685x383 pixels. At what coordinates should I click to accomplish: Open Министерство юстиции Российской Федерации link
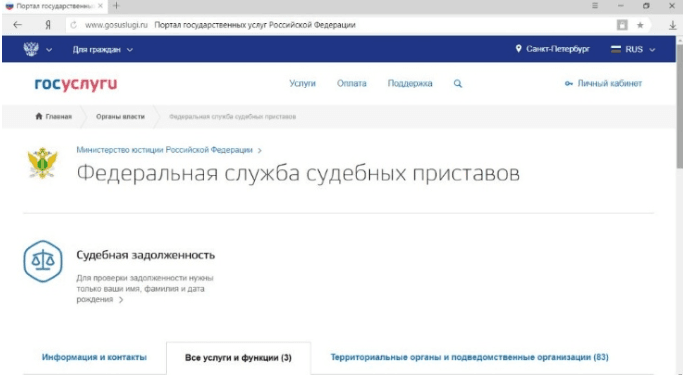coord(164,150)
